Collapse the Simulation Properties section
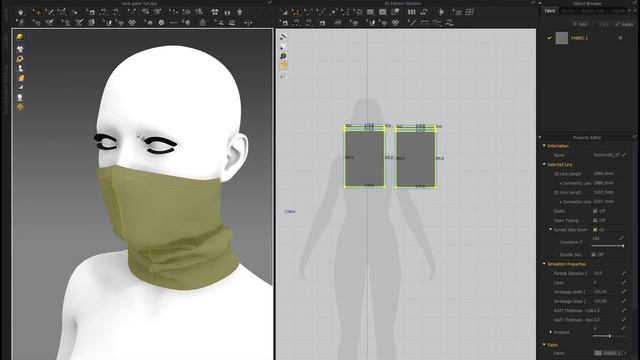 click(544, 264)
